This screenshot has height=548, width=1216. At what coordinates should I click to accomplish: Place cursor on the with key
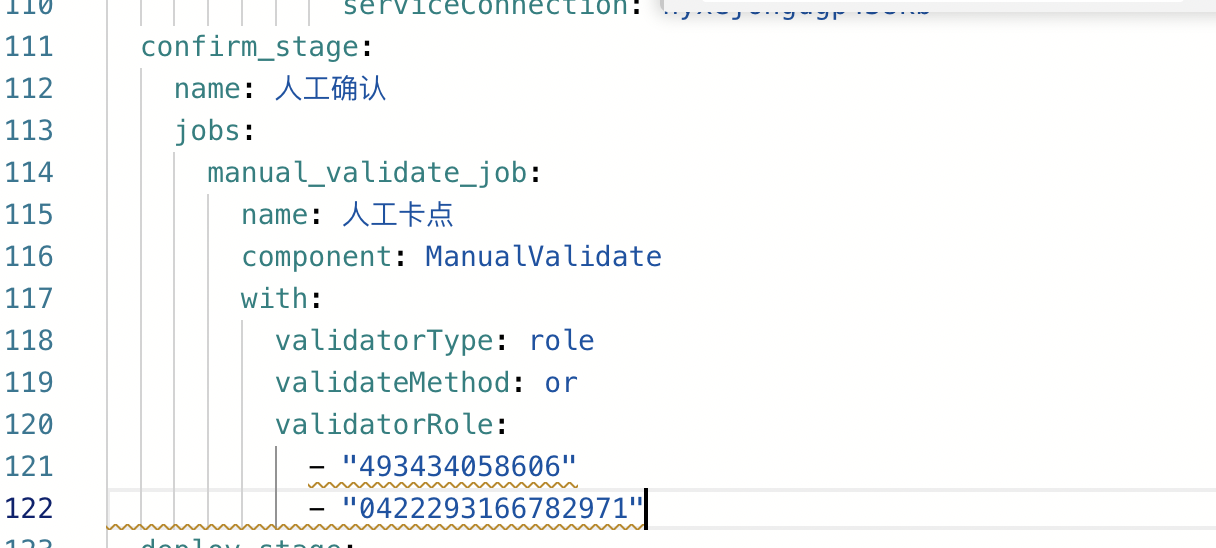[x=274, y=299]
